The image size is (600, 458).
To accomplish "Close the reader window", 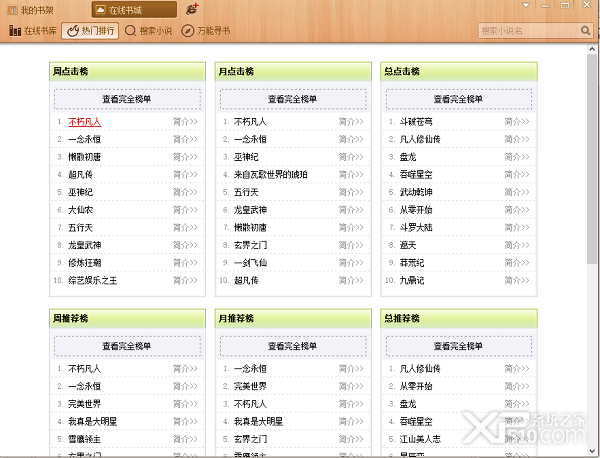I will (586, 5).
